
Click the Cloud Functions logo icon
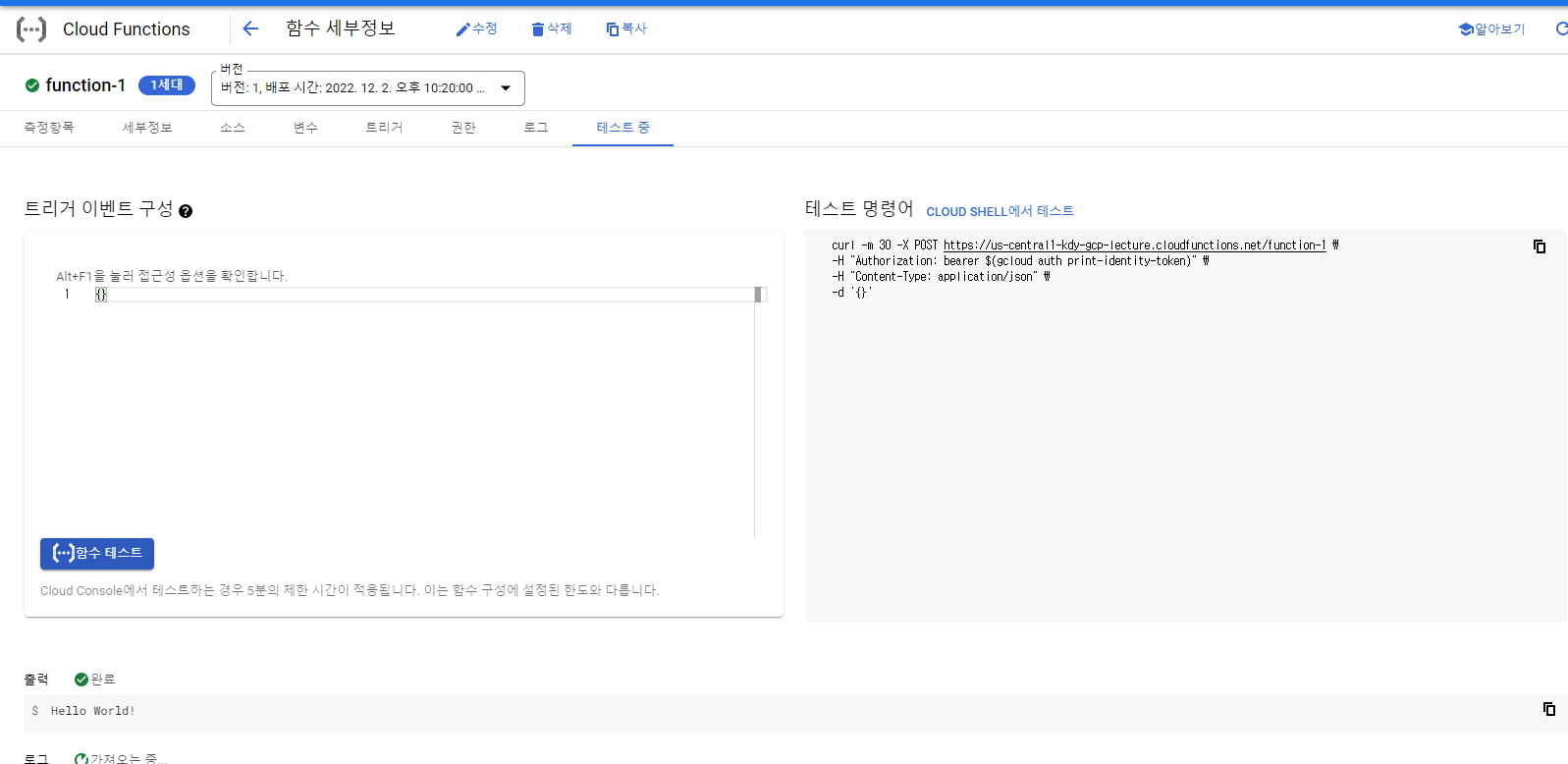(x=31, y=29)
